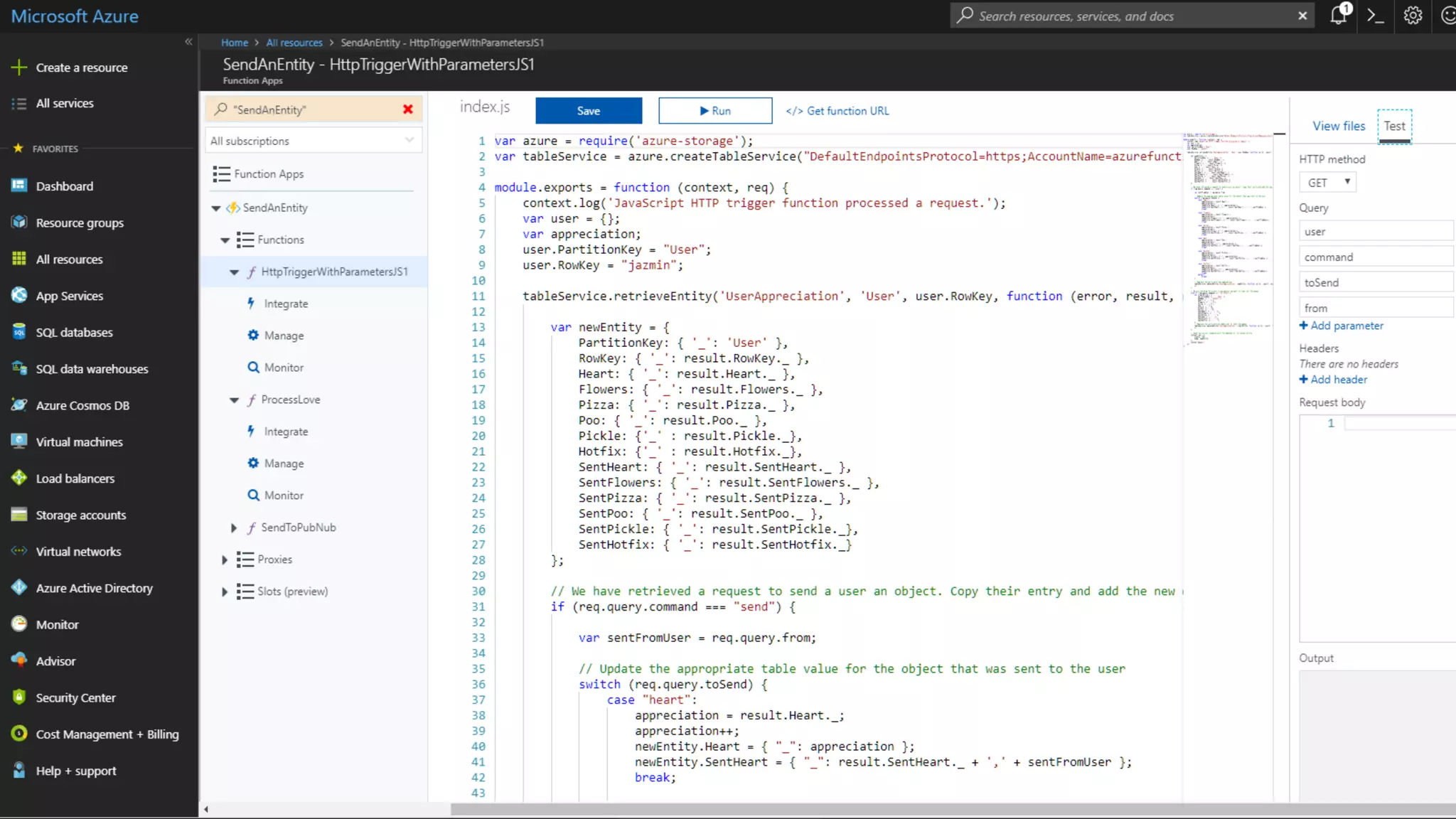Click the command query input field
Viewport: 1456px width, 819px height.
click(x=1375, y=257)
